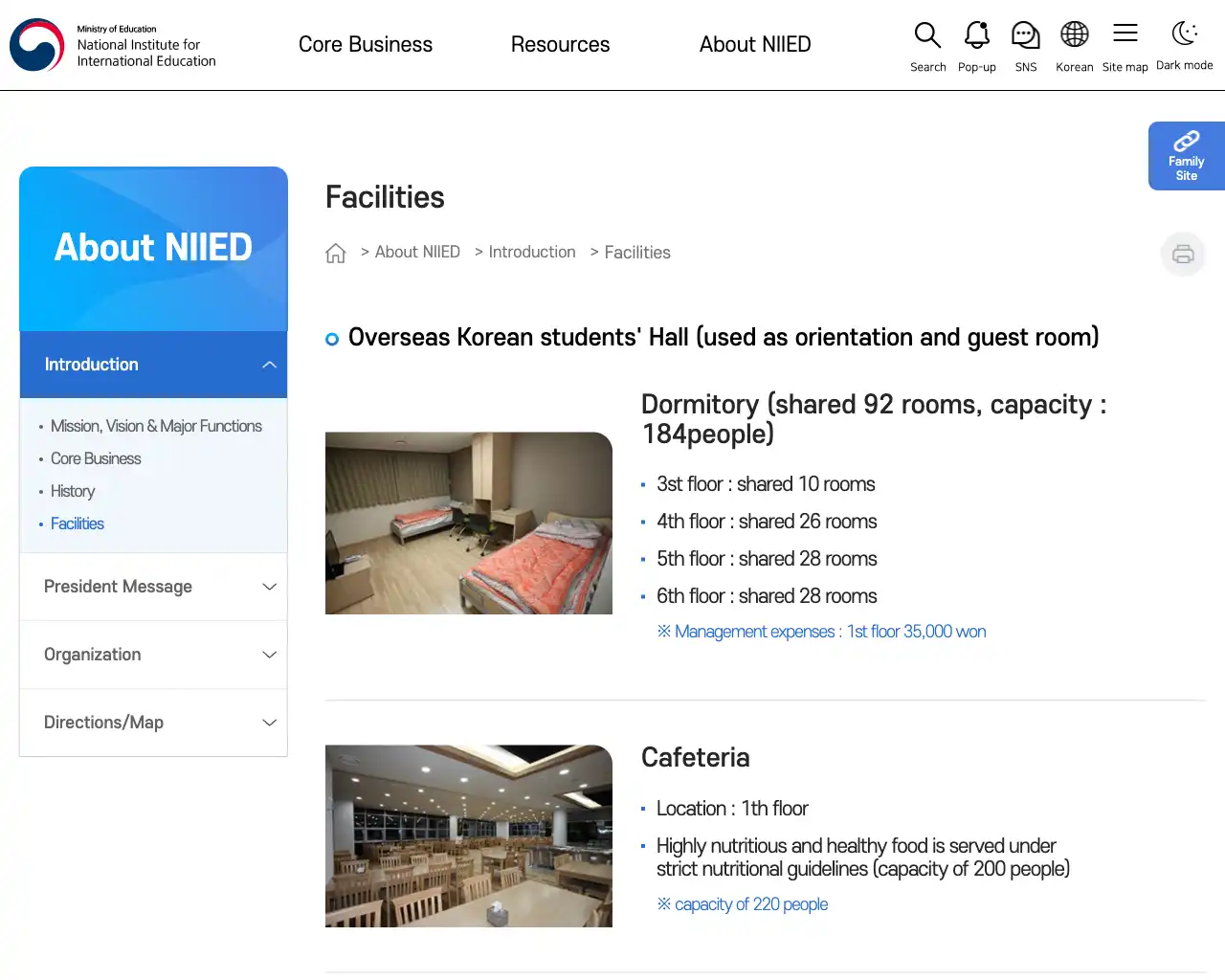This screenshot has width=1225, height=980.
Task: Open the Core Business menu
Action: (366, 44)
